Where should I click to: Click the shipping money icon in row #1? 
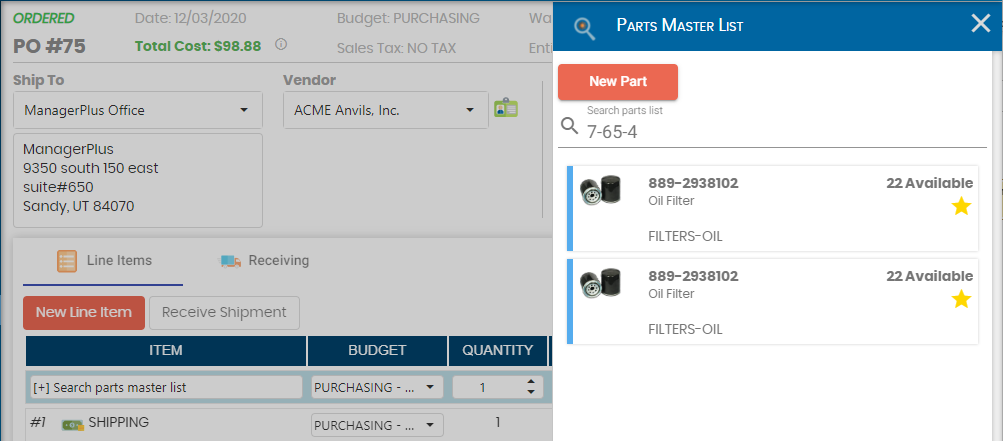[72, 424]
